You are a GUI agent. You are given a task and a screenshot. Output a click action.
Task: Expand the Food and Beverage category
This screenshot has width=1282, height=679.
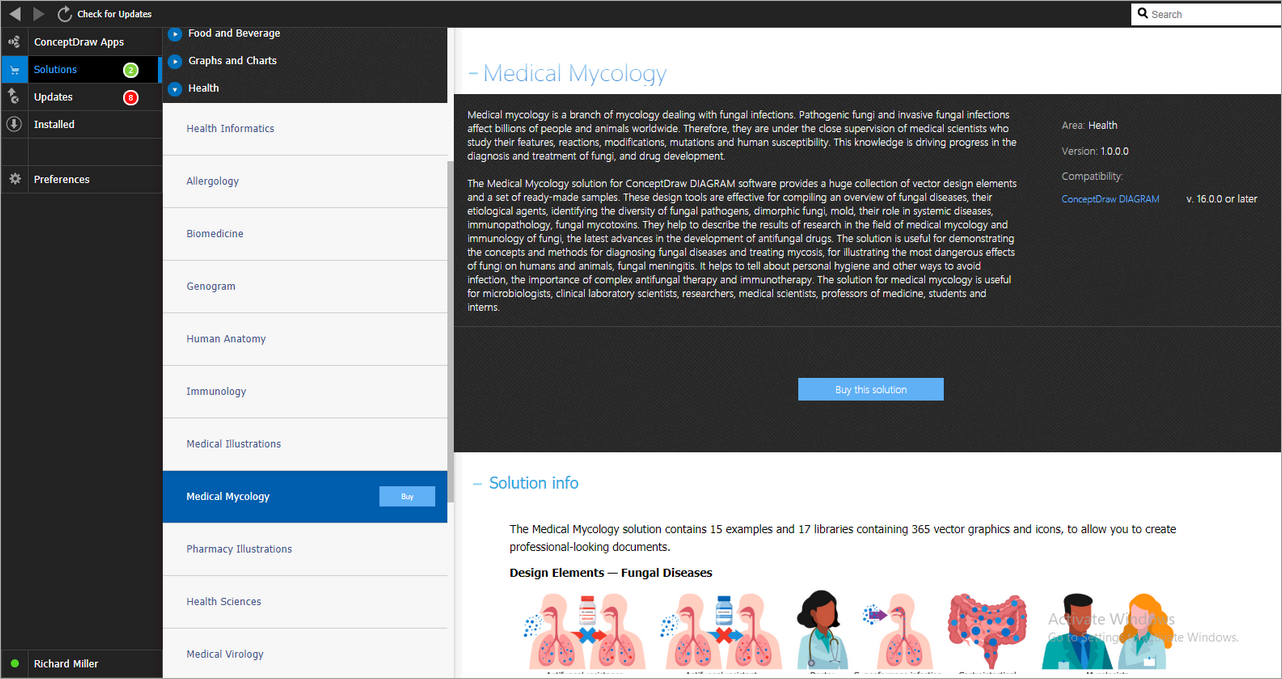point(175,34)
